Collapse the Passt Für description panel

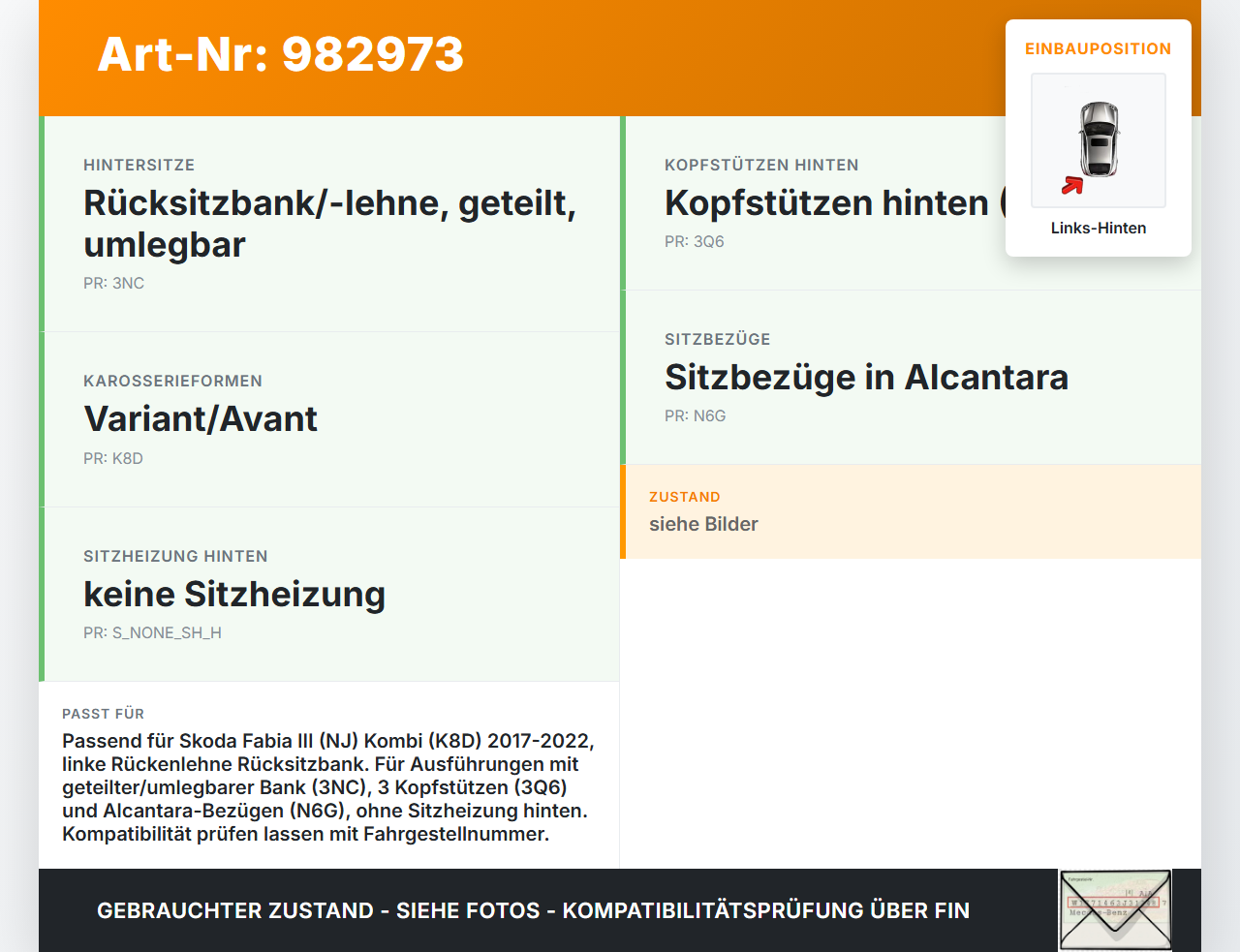[329, 775]
